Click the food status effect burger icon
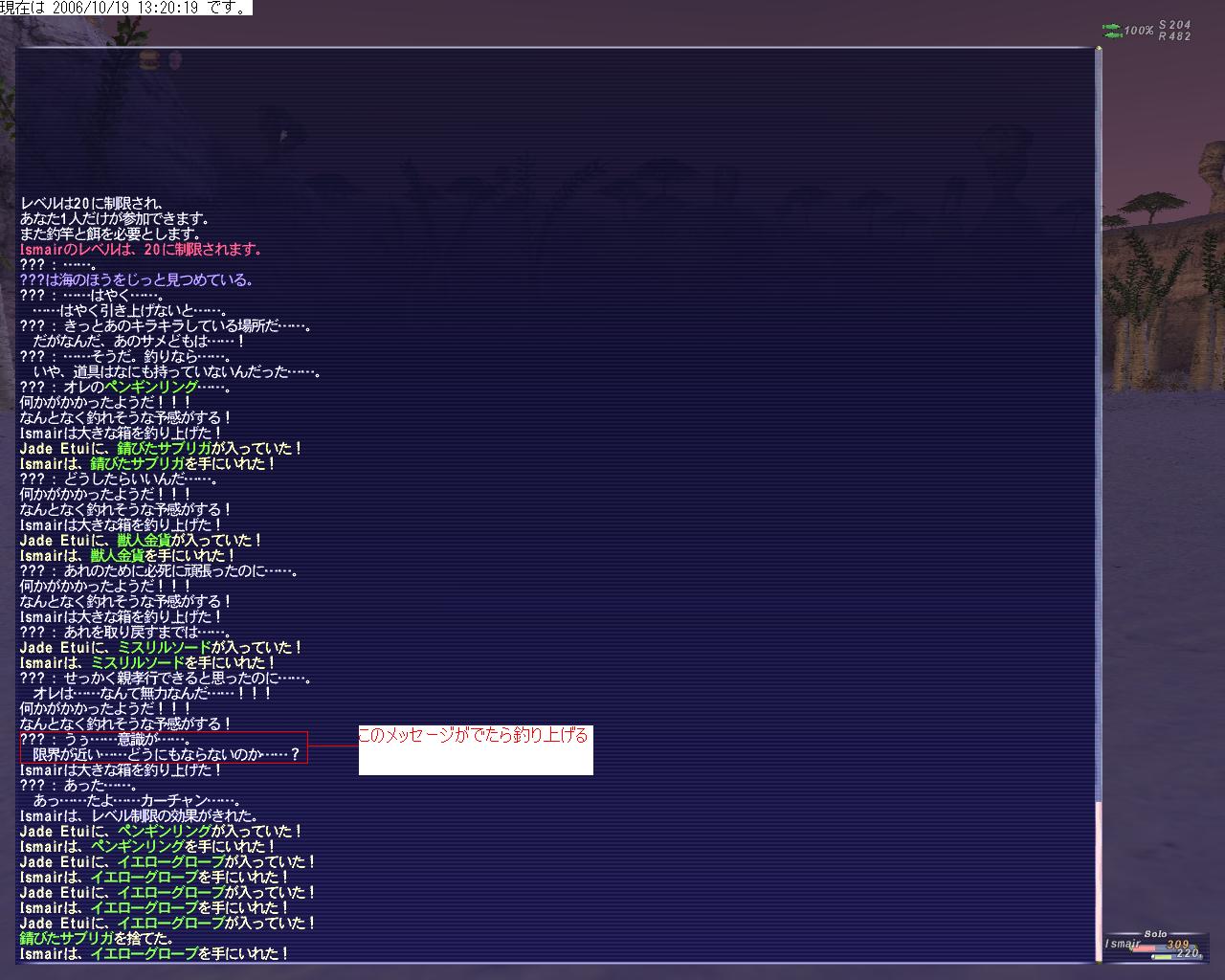Screen dimensions: 1225x980 point(148,61)
